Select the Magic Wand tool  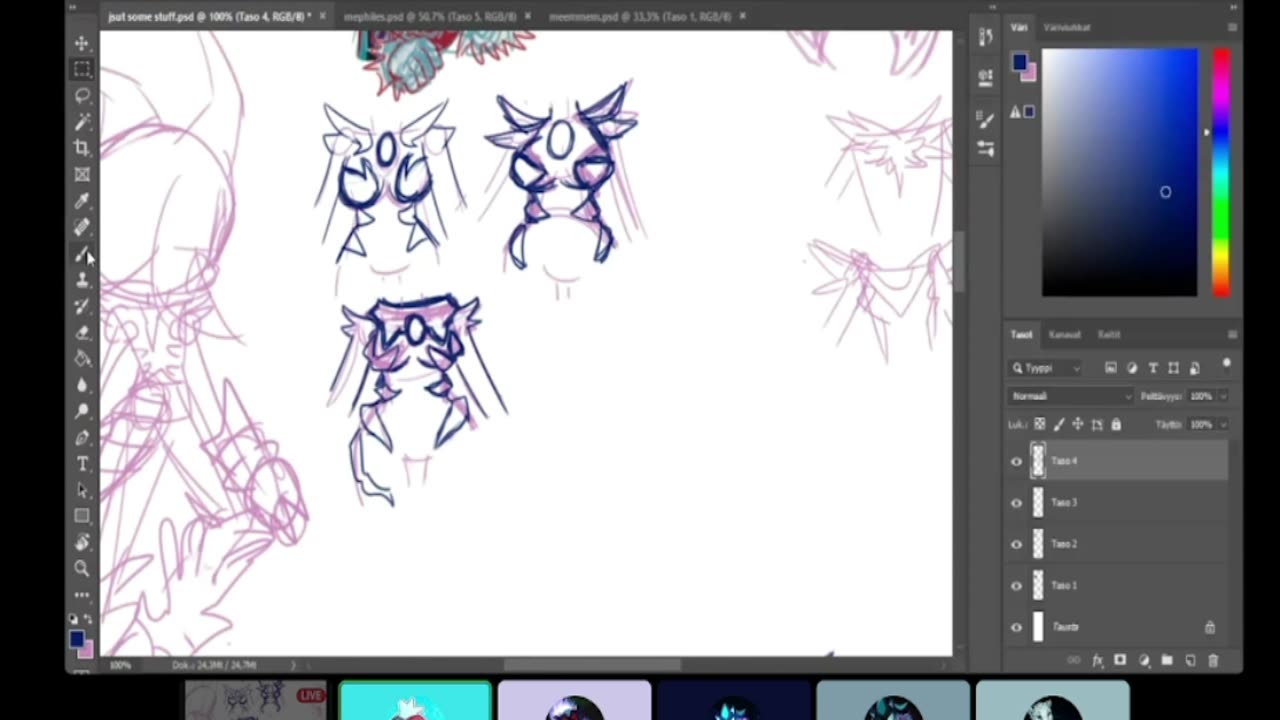point(82,121)
